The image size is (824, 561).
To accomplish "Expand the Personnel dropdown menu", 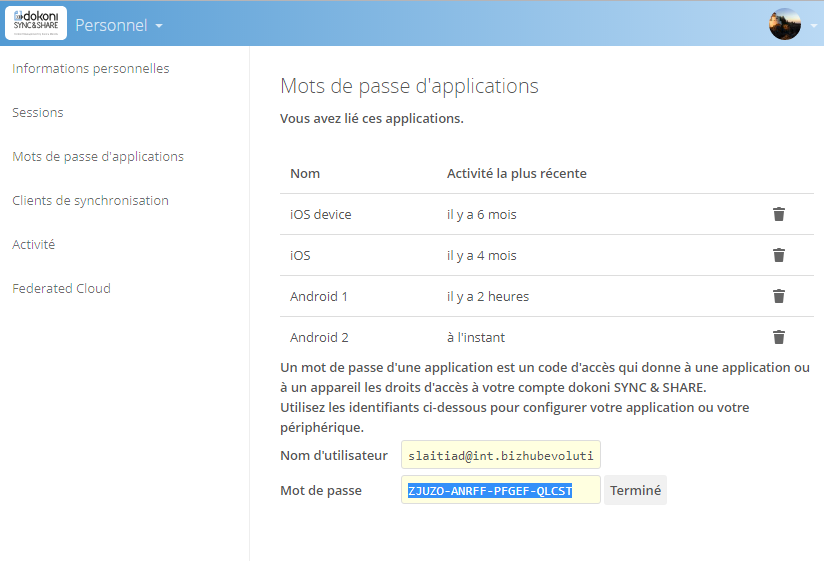I will click(x=119, y=25).
